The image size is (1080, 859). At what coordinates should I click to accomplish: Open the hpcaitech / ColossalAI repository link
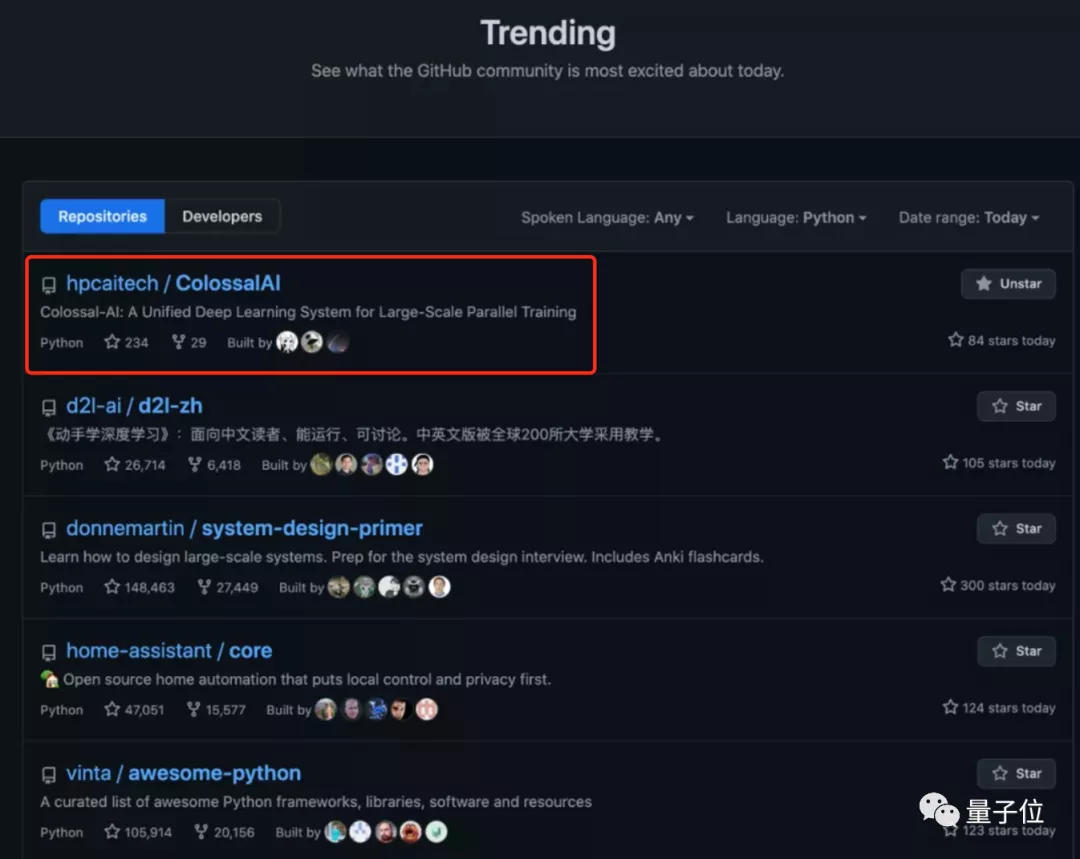point(173,284)
